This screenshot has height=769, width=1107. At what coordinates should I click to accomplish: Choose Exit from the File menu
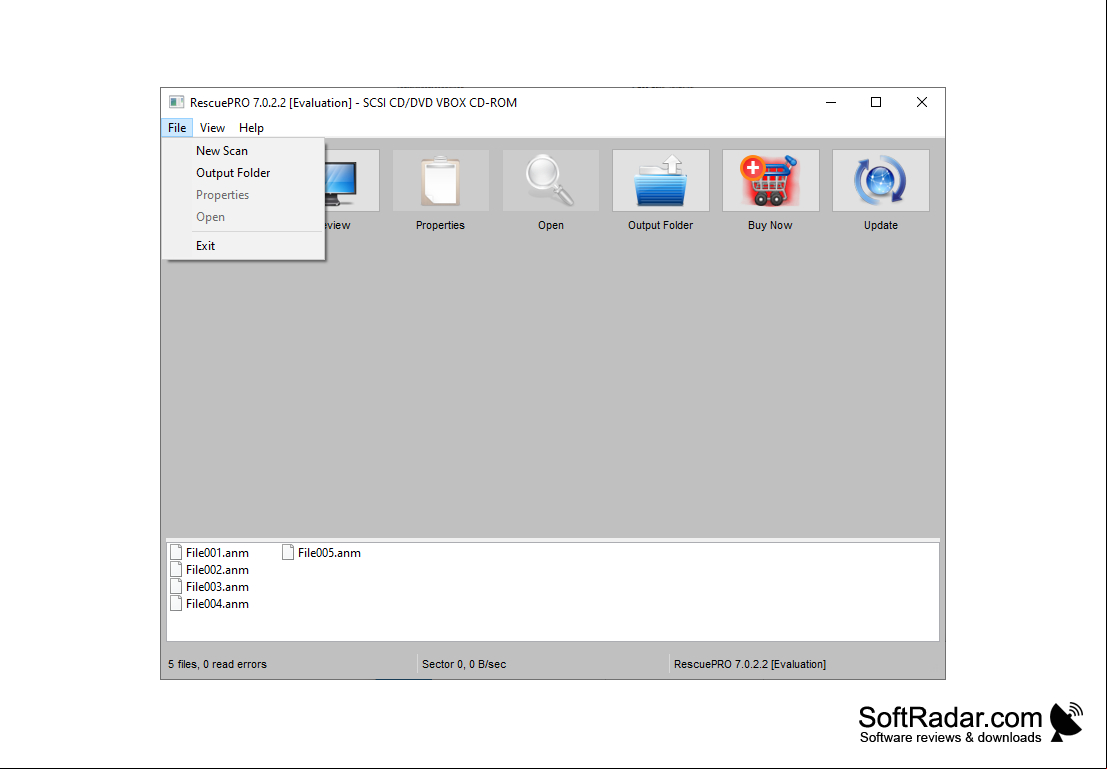244,246
